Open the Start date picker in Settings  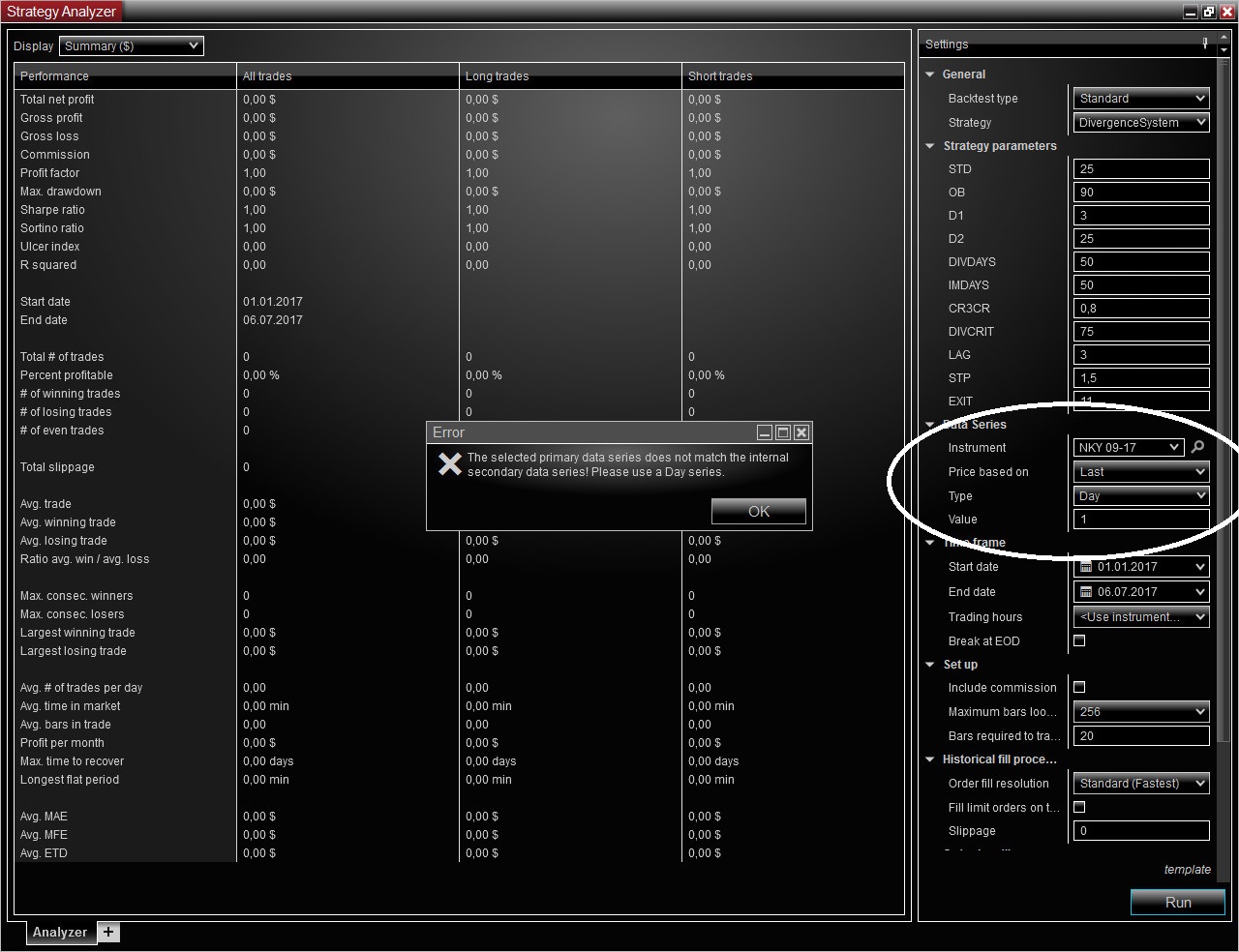click(1141, 567)
